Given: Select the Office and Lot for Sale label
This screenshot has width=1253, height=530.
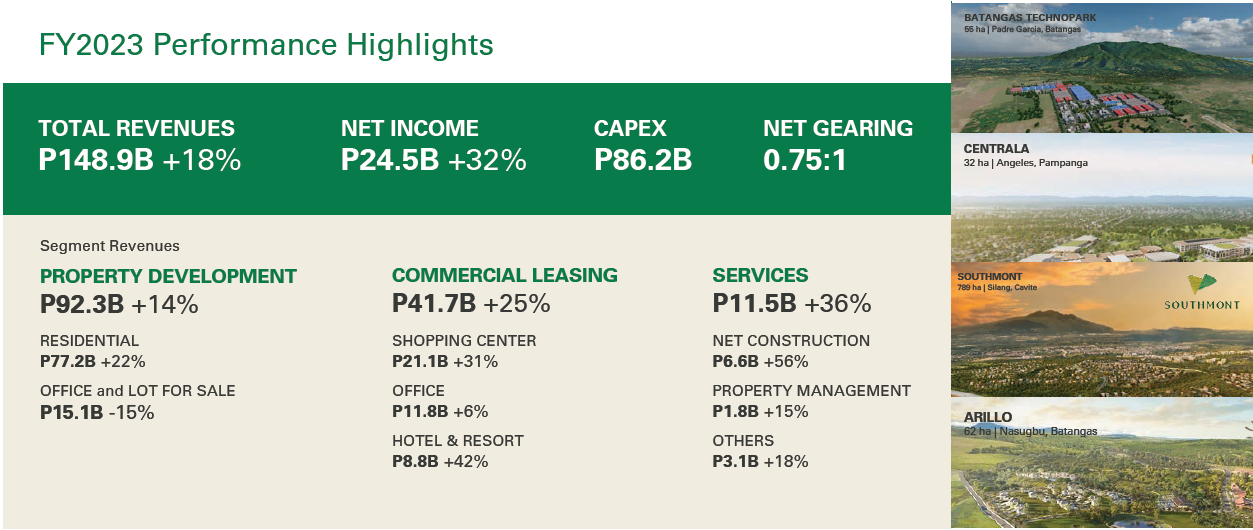Looking at the screenshot, I should pos(138,391).
